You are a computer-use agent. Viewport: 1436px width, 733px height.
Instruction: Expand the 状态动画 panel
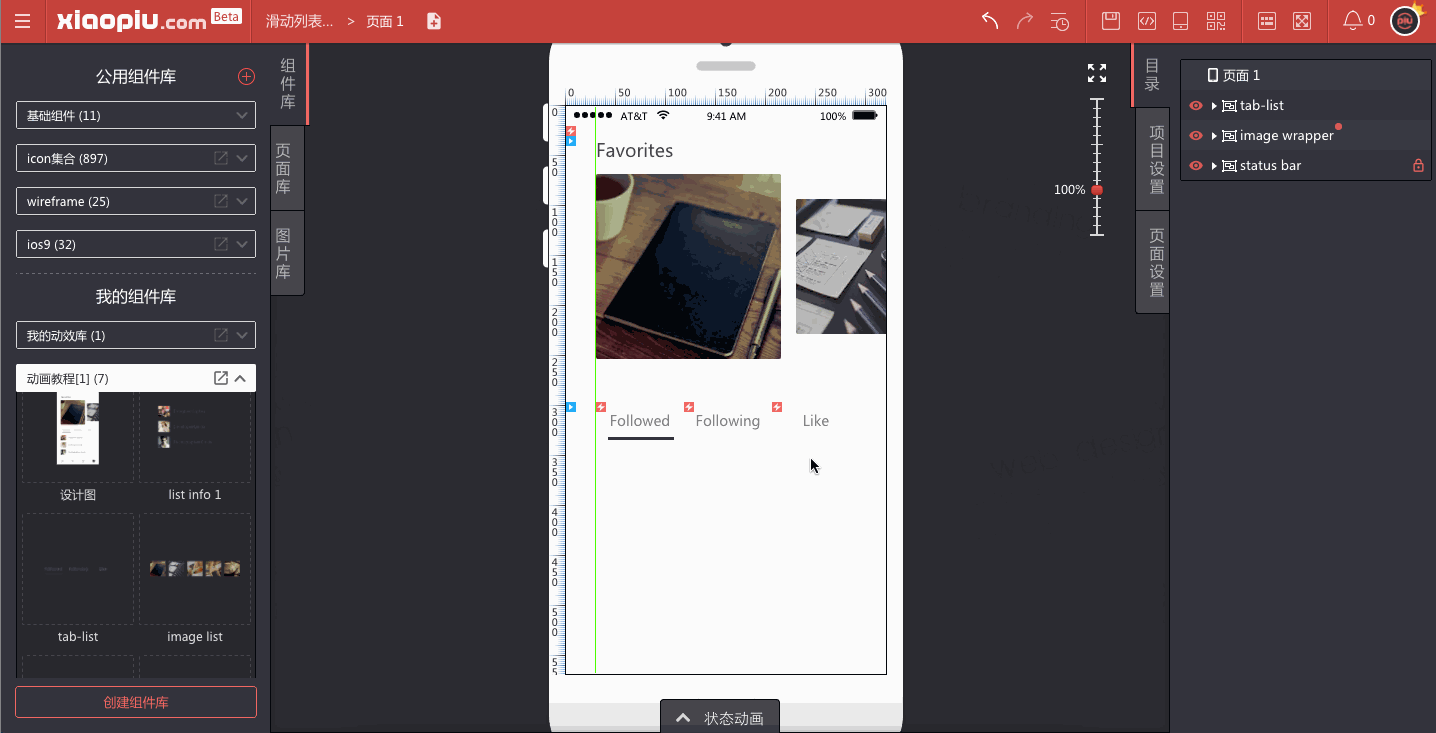[720, 717]
